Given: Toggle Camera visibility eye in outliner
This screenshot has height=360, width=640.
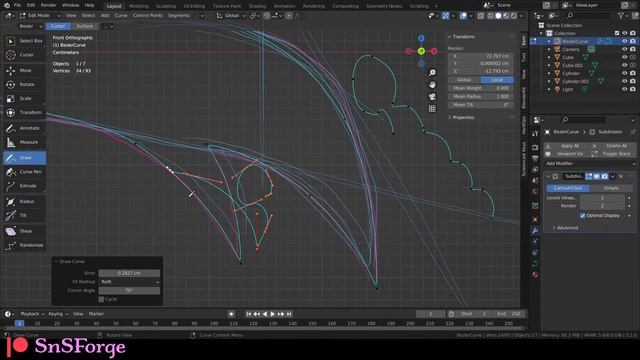Looking at the screenshot, I should pos(624,49).
